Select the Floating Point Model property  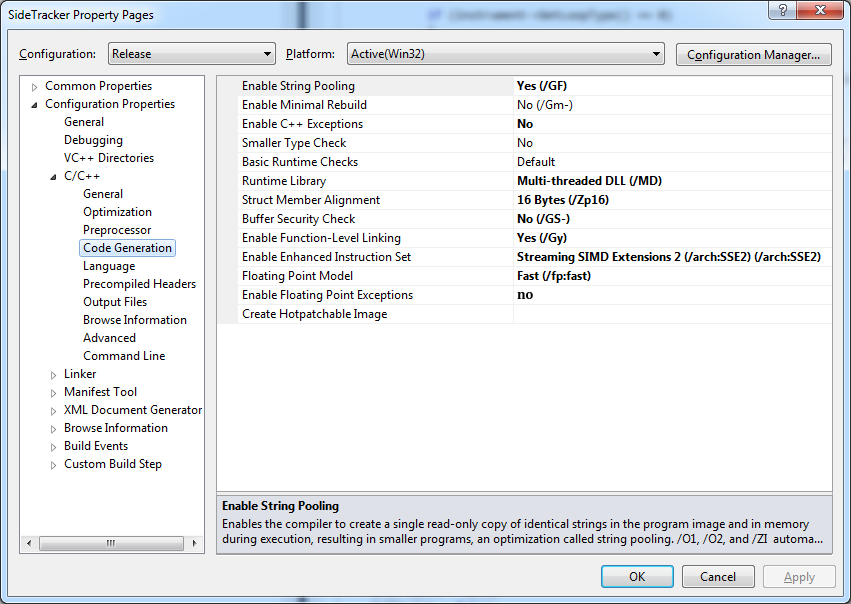coord(297,276)
